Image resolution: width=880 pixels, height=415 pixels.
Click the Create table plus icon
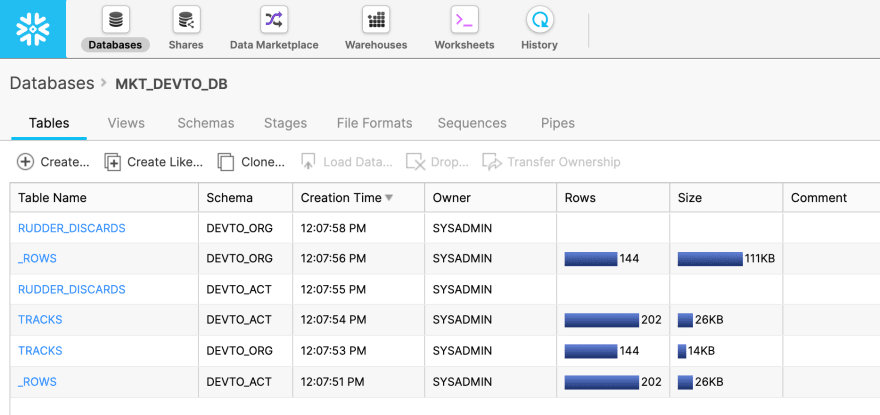(x=26, y=162)
